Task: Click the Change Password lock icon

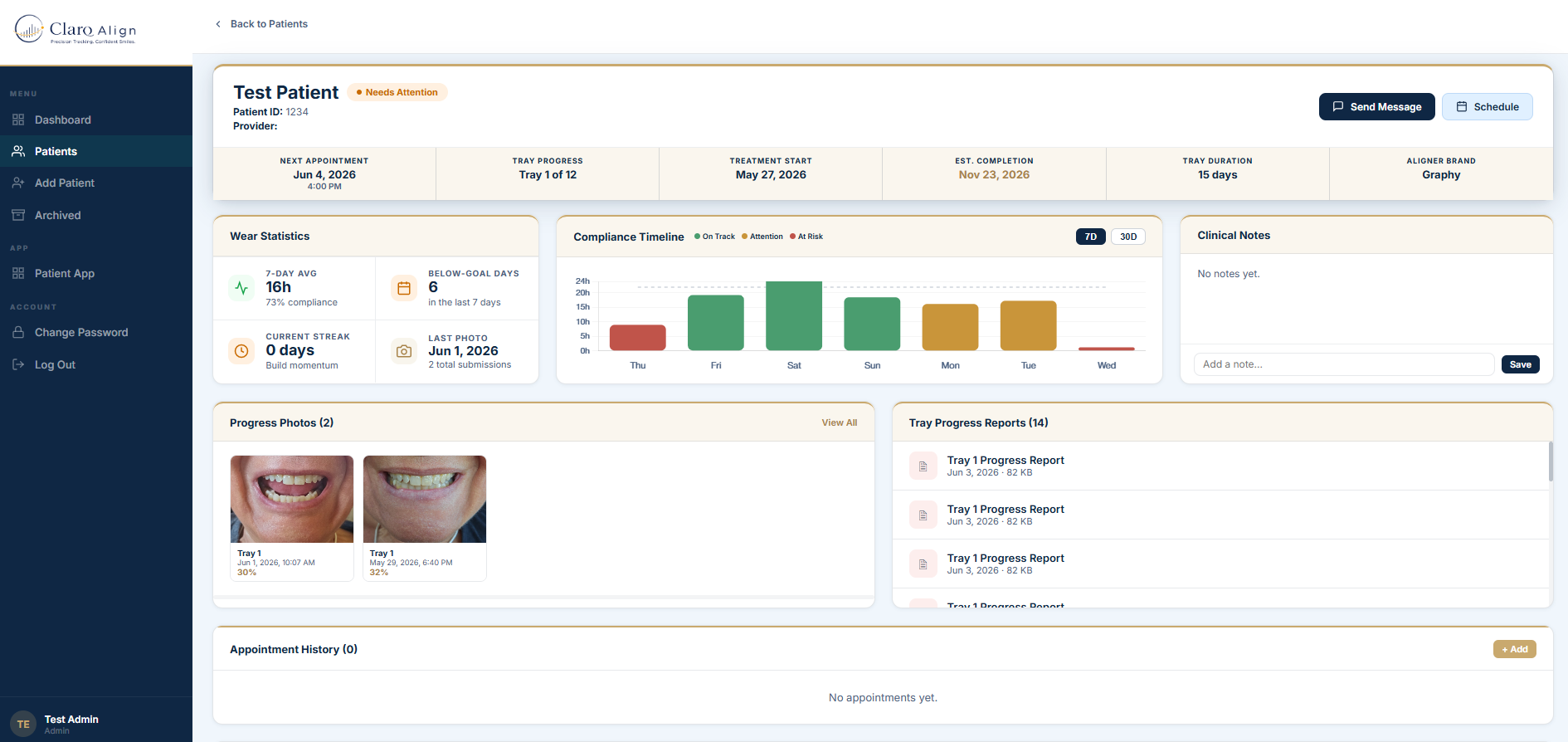Action: [18, 332]
